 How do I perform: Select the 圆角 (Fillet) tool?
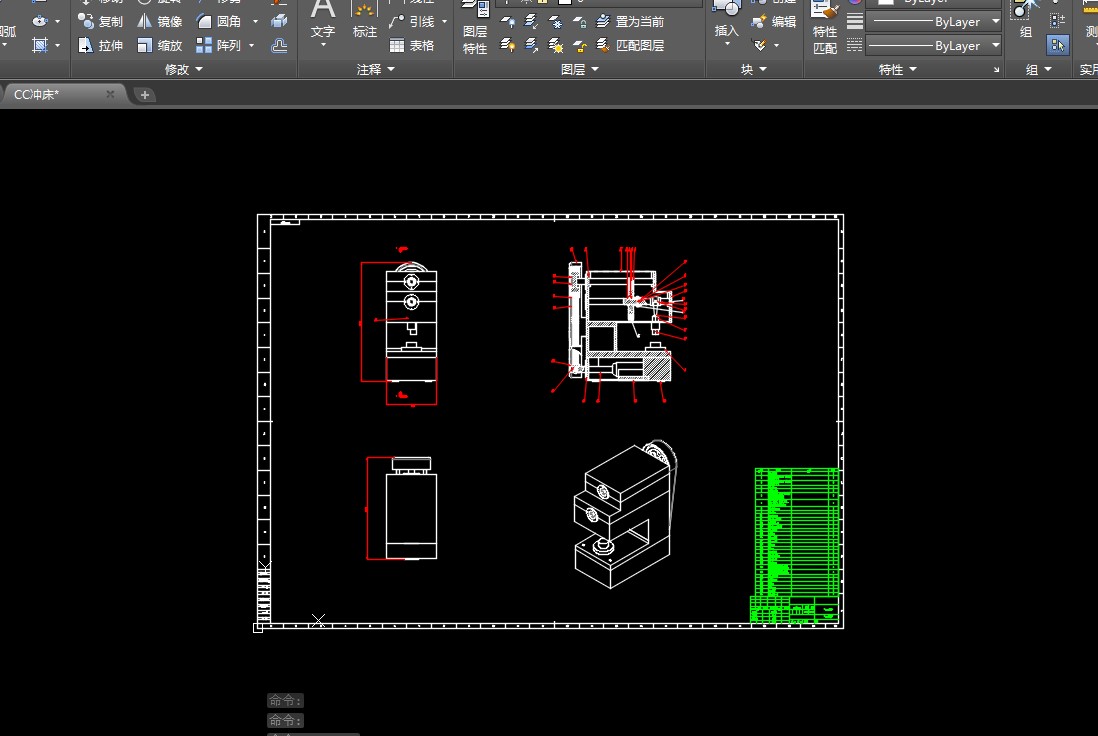219,22
